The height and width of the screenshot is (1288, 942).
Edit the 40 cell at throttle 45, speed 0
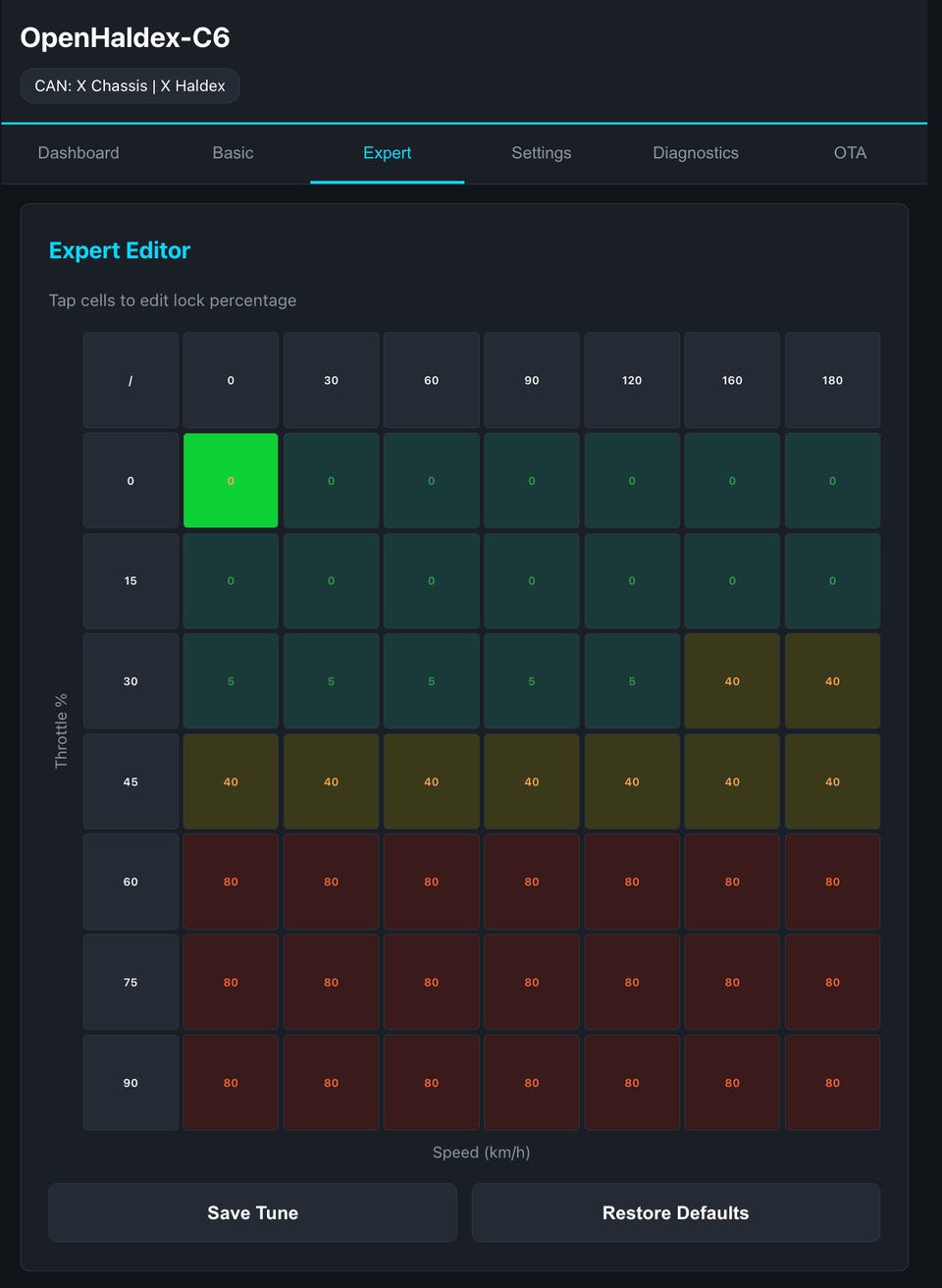point(231,781)
